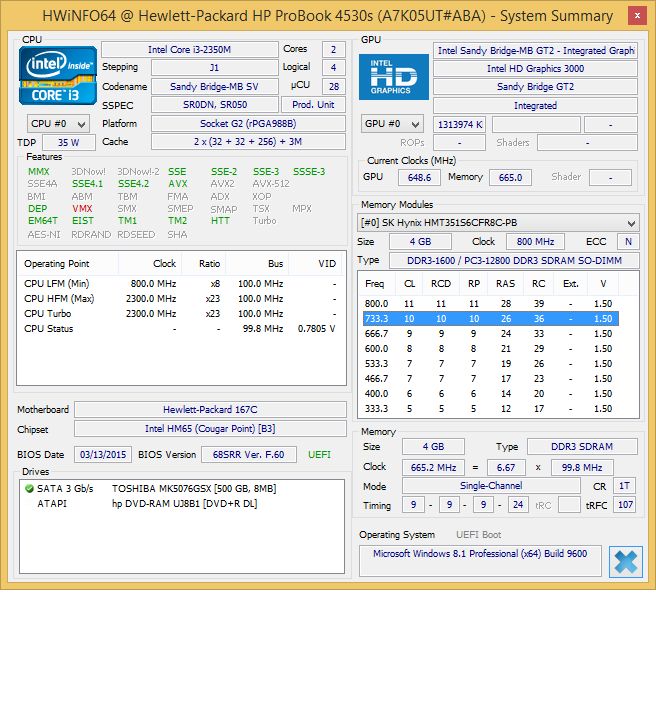Select the 400.0 MHz memory timing row
This screenshot has height=720, width=656.
pos(491,394)
